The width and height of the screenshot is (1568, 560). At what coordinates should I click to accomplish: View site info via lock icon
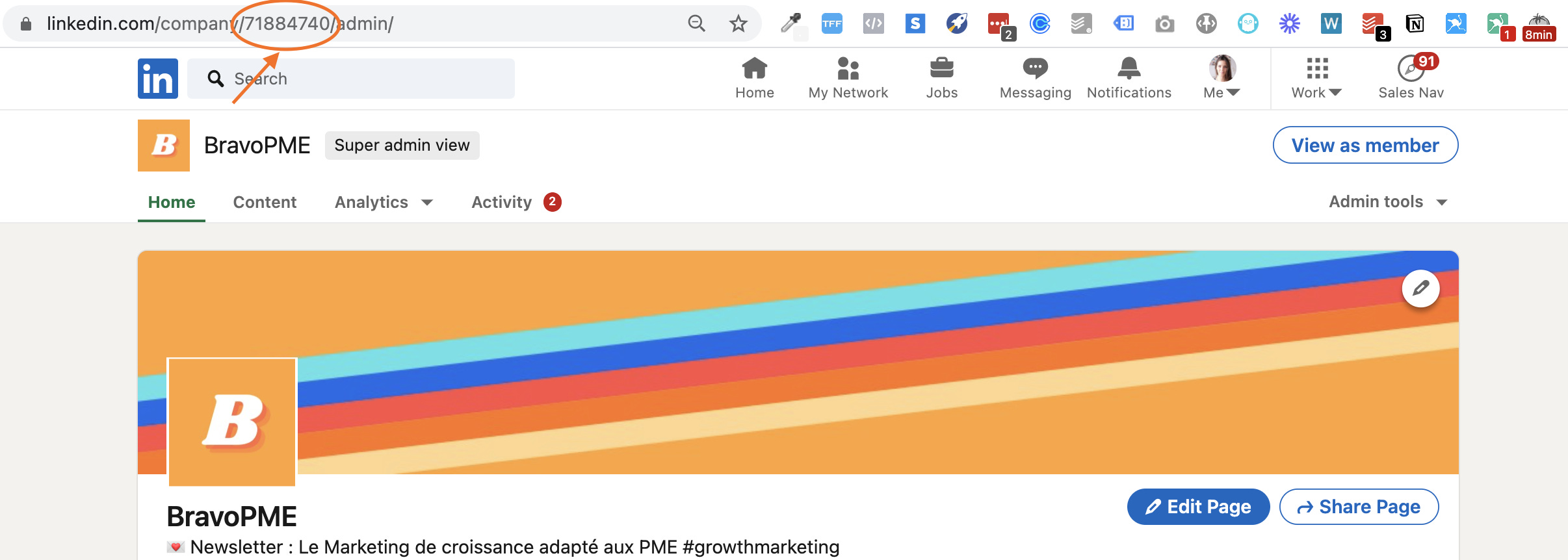click(26, 24)
